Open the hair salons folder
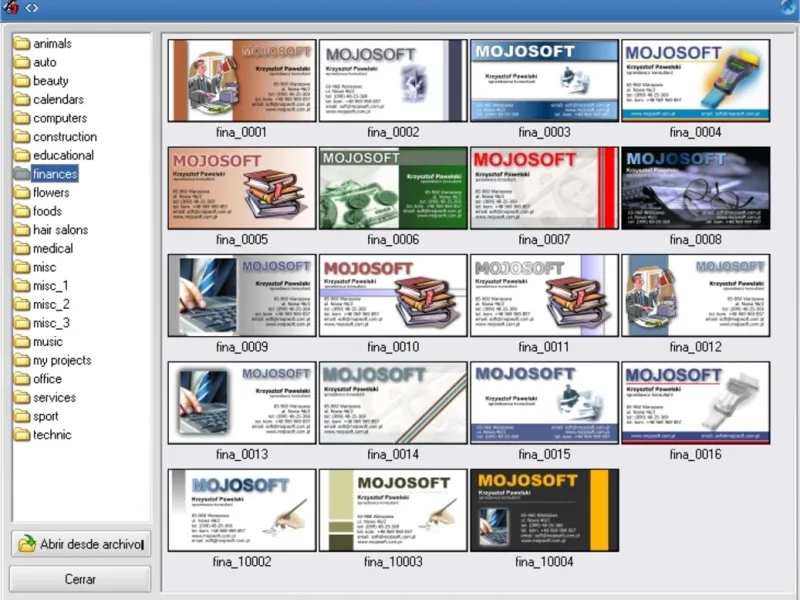 pos(51,230)
